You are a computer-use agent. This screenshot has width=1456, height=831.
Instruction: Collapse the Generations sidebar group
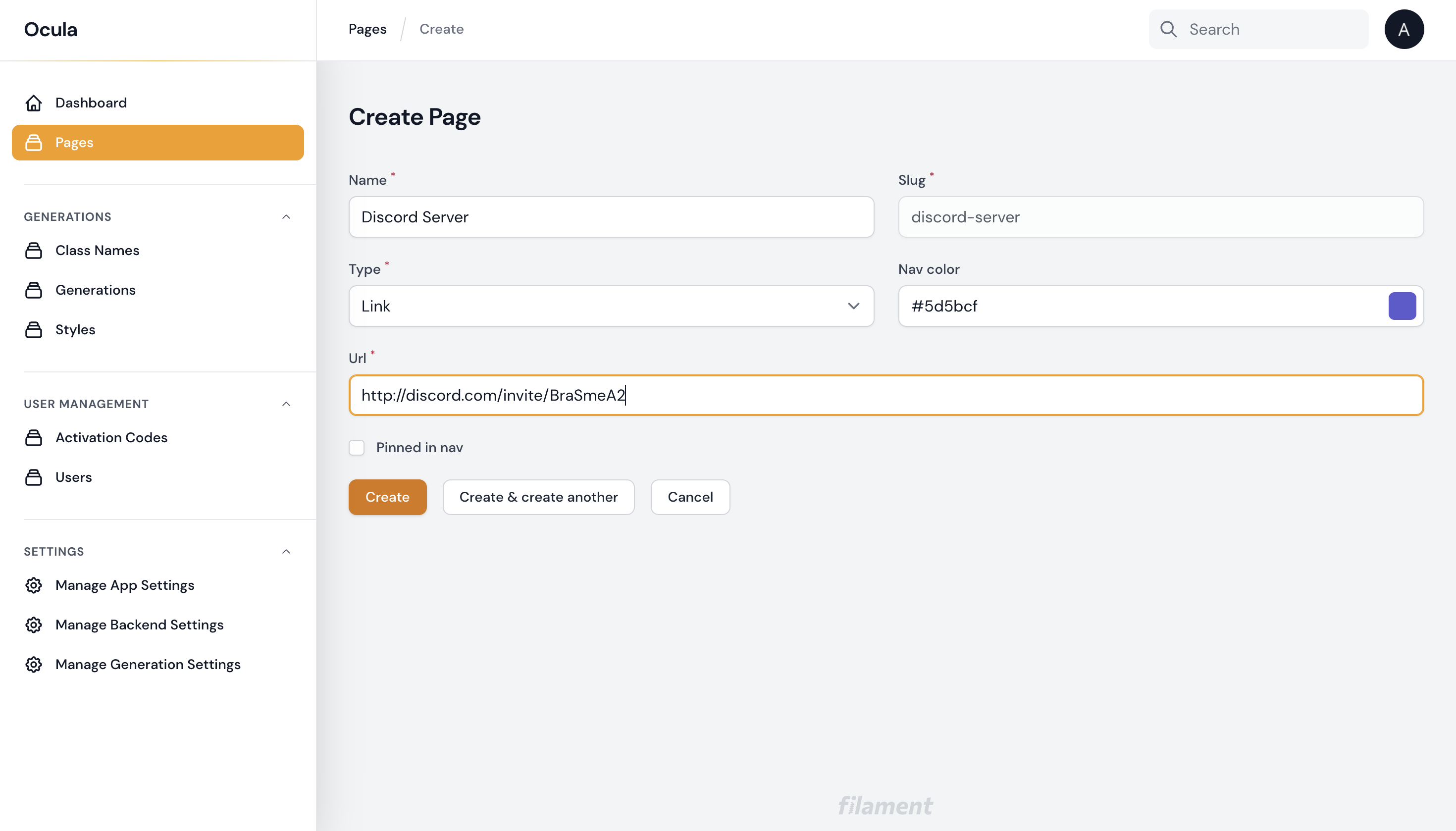286,217
